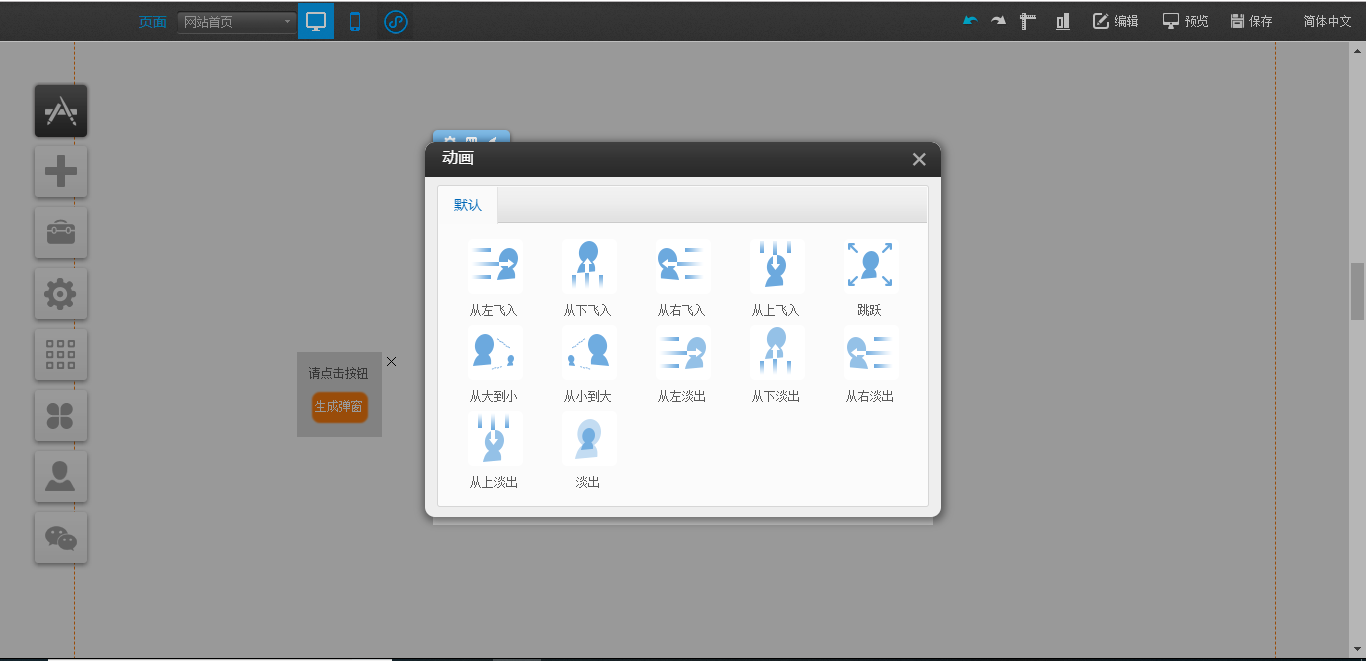The width and height of the screenshot is (1366, 661).
Task: Click 预览 to preview the site
Action: (1186, 21)
